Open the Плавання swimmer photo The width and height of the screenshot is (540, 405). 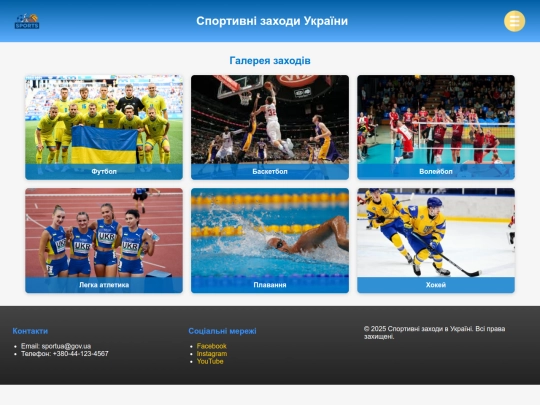tap(270, 233)
